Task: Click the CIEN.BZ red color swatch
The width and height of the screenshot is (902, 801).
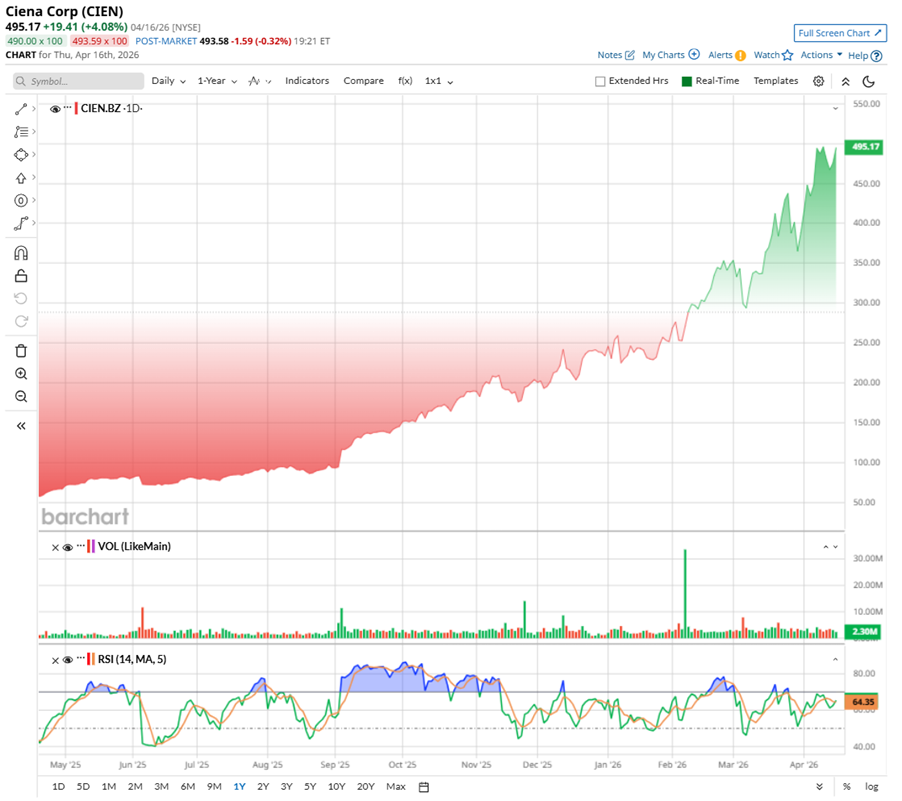Action: 76,108
